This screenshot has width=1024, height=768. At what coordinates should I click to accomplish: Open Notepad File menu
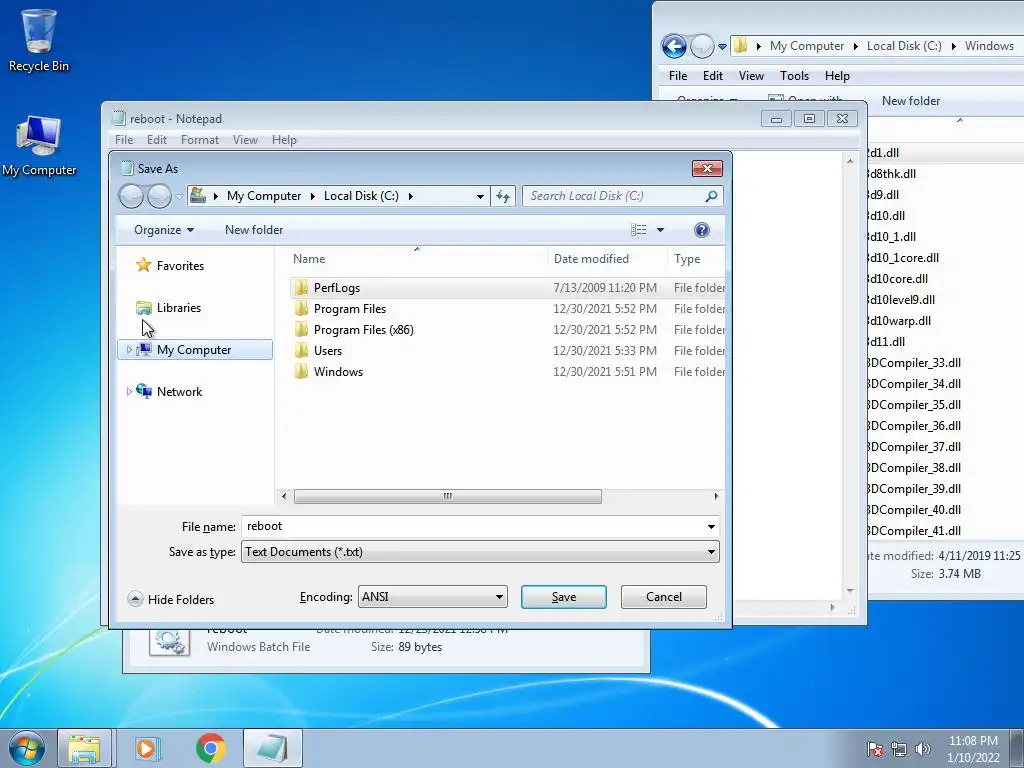[x=123, y=140]
